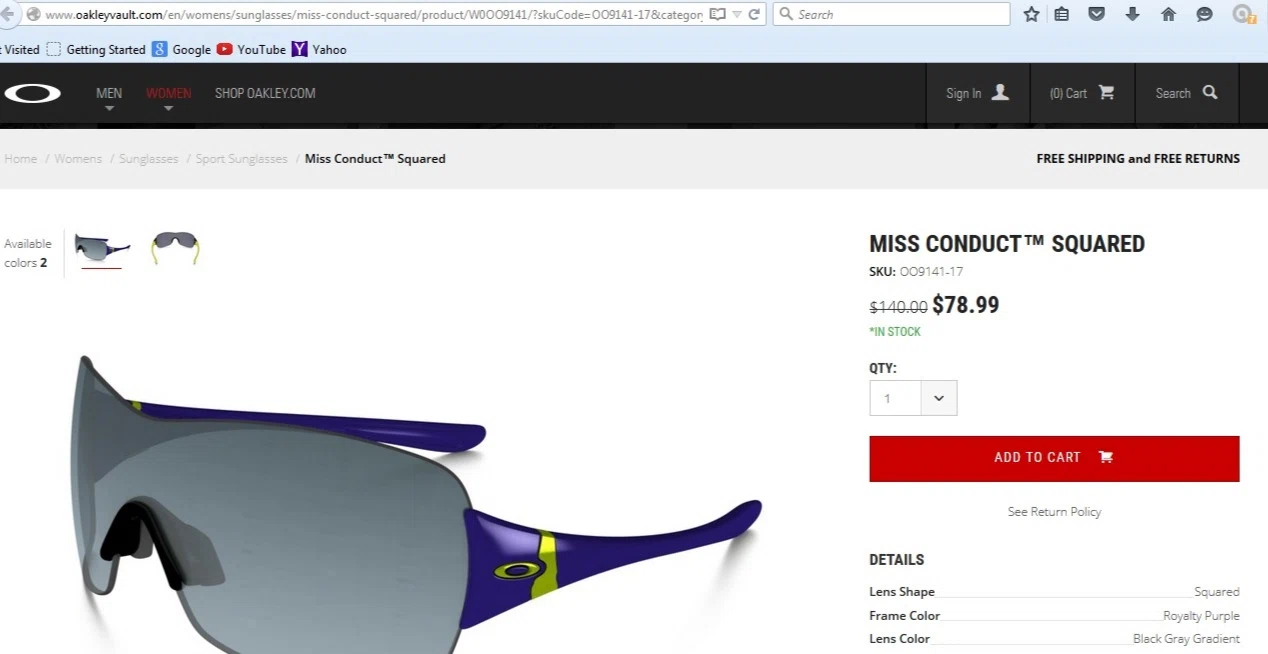
Task: Show bookmarks list icon in browser toolbar
Action: click(x=1062, y=14)
